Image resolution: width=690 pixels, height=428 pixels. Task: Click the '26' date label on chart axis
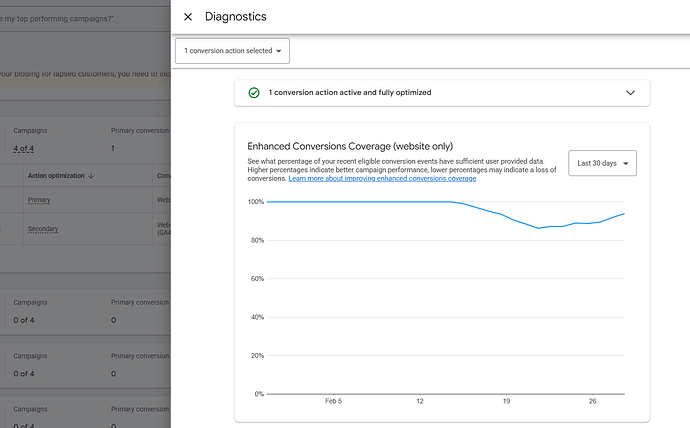click(x=593, y=401)
